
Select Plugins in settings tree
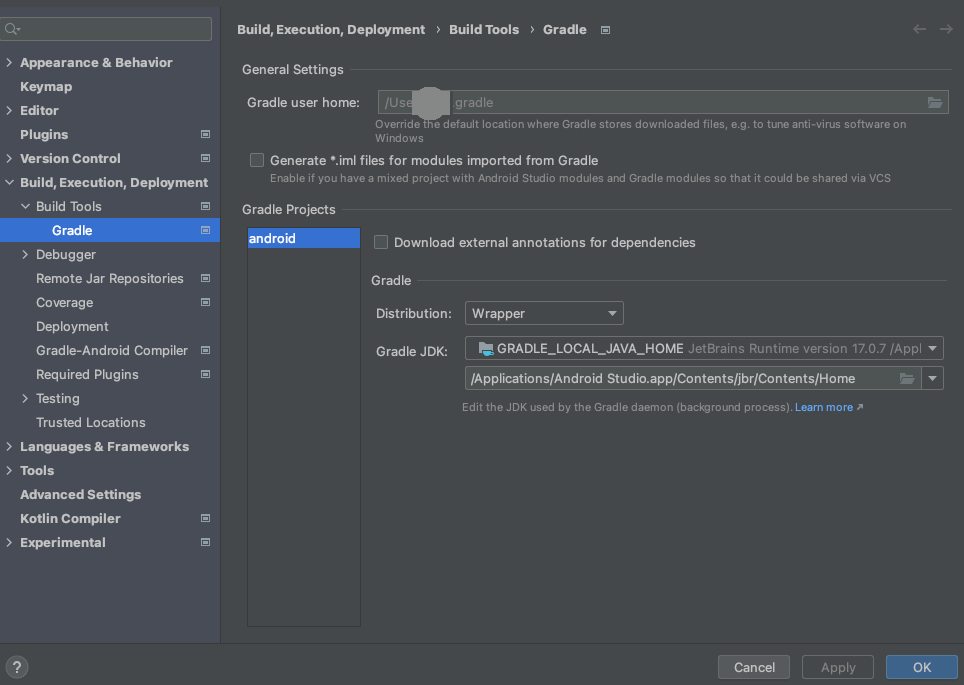(44, 135)
